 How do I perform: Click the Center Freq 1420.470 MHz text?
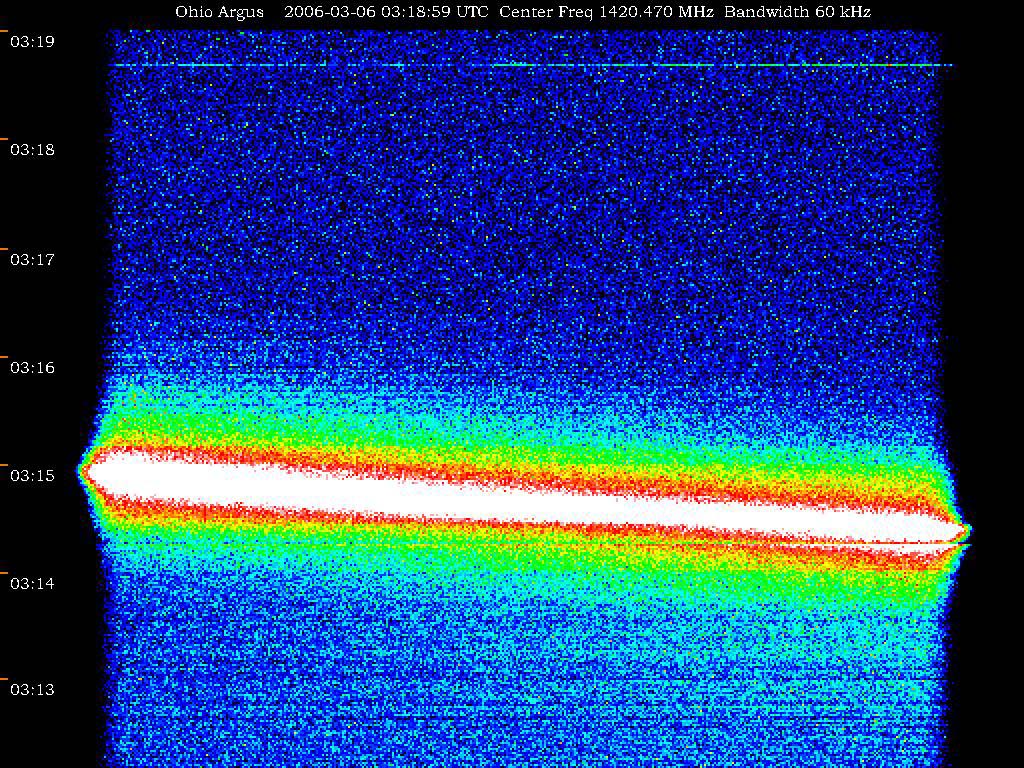click(x=606, y=12)
